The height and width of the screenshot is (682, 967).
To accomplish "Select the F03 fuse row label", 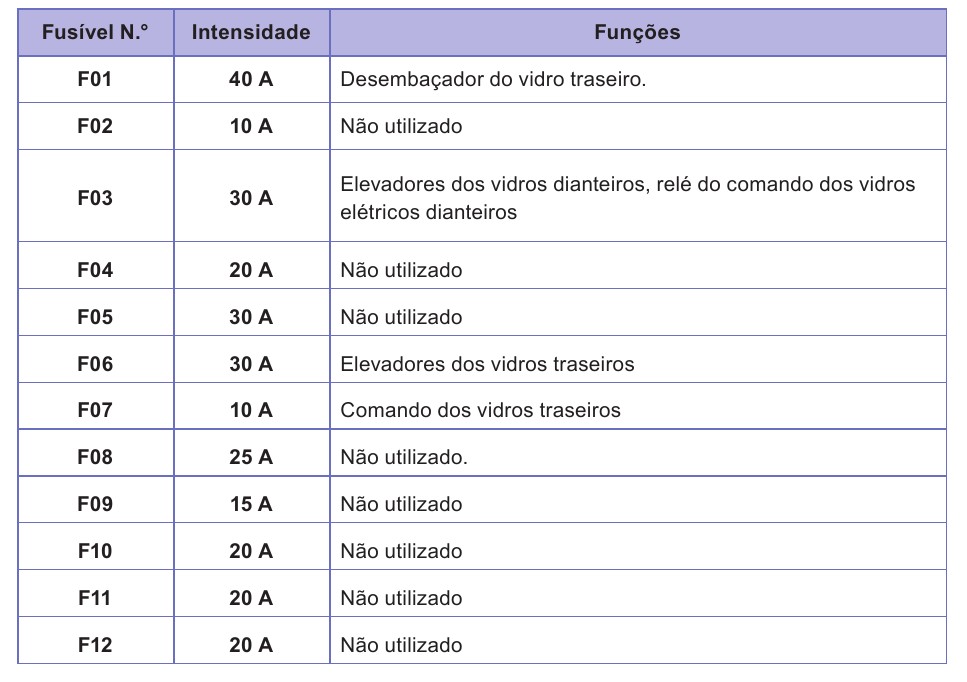I will pos(95,198).
